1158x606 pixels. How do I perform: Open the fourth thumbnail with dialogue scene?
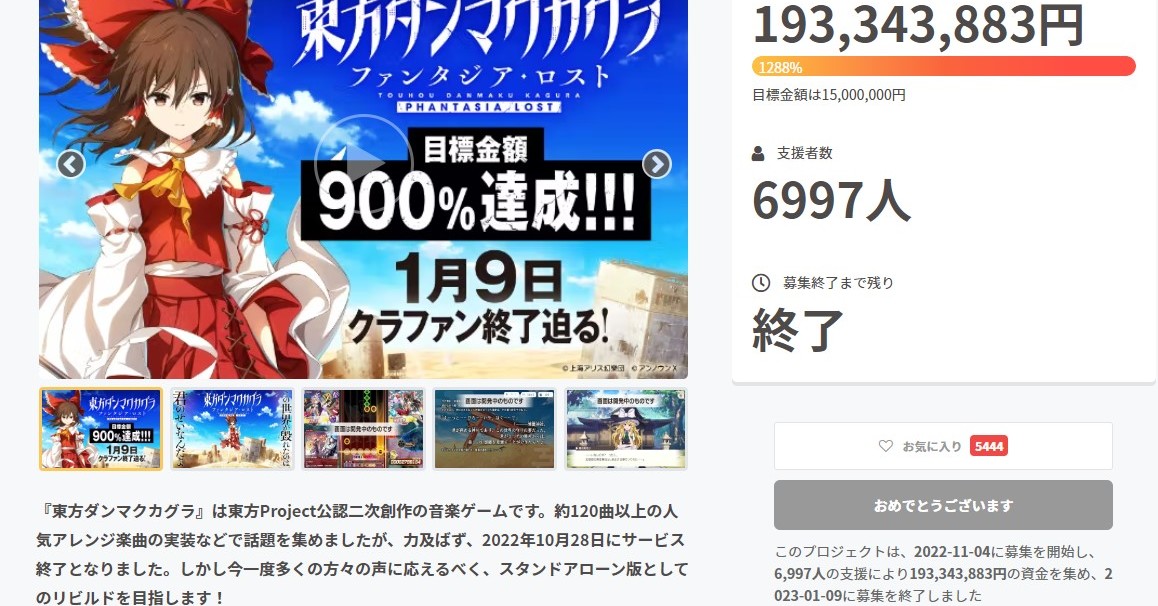pos(495,430)
